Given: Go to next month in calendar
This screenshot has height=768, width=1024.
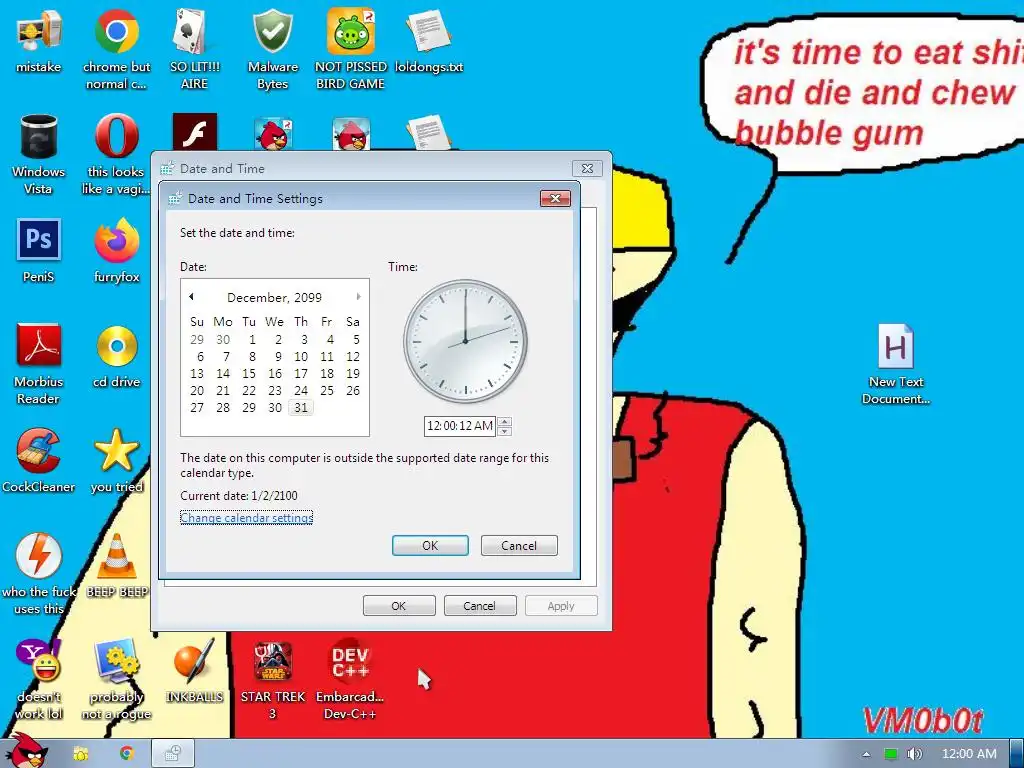Looking at the screenshot, I should pos(359,296).
